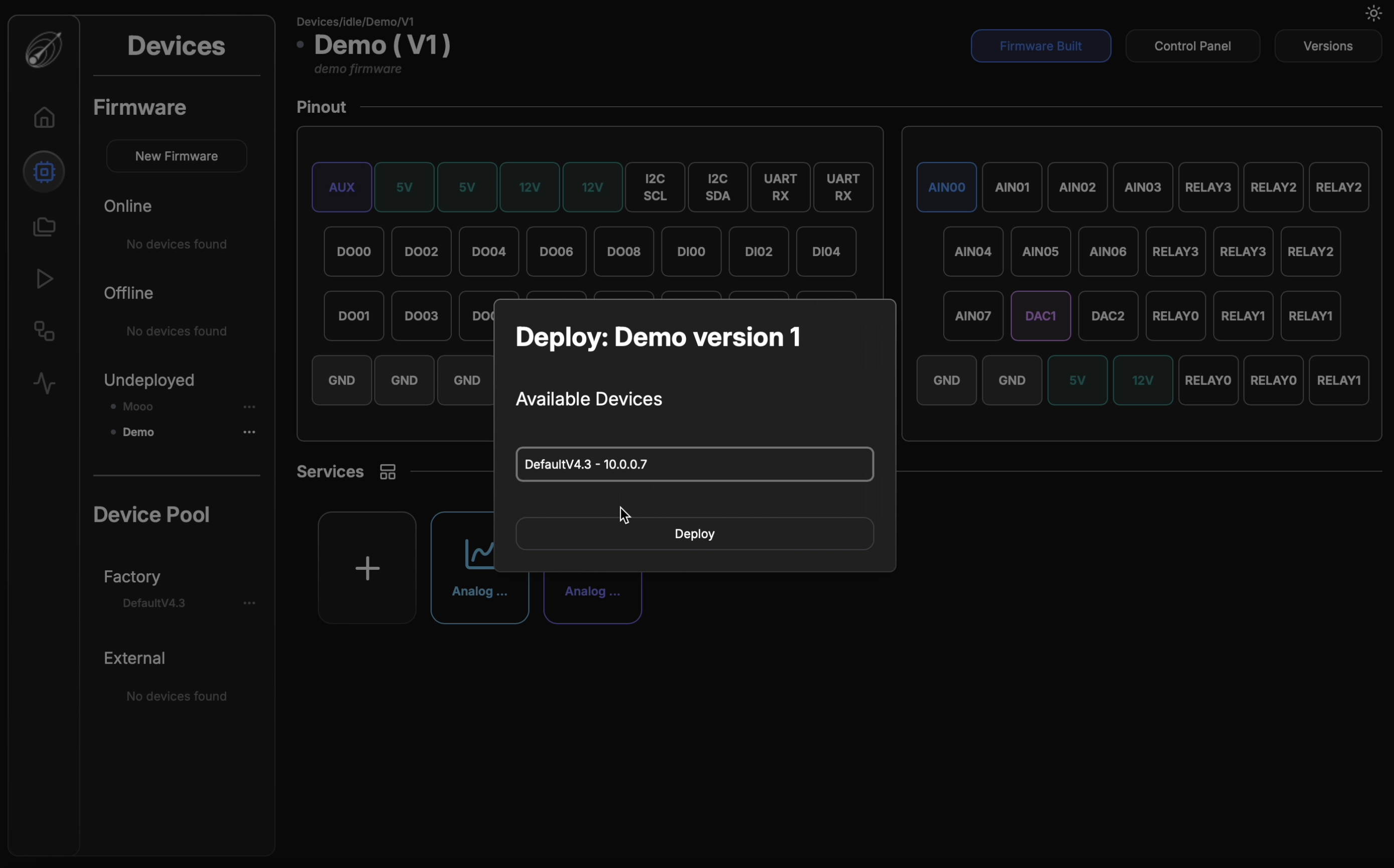Open the Control Panel tab

pos(1192,46)
